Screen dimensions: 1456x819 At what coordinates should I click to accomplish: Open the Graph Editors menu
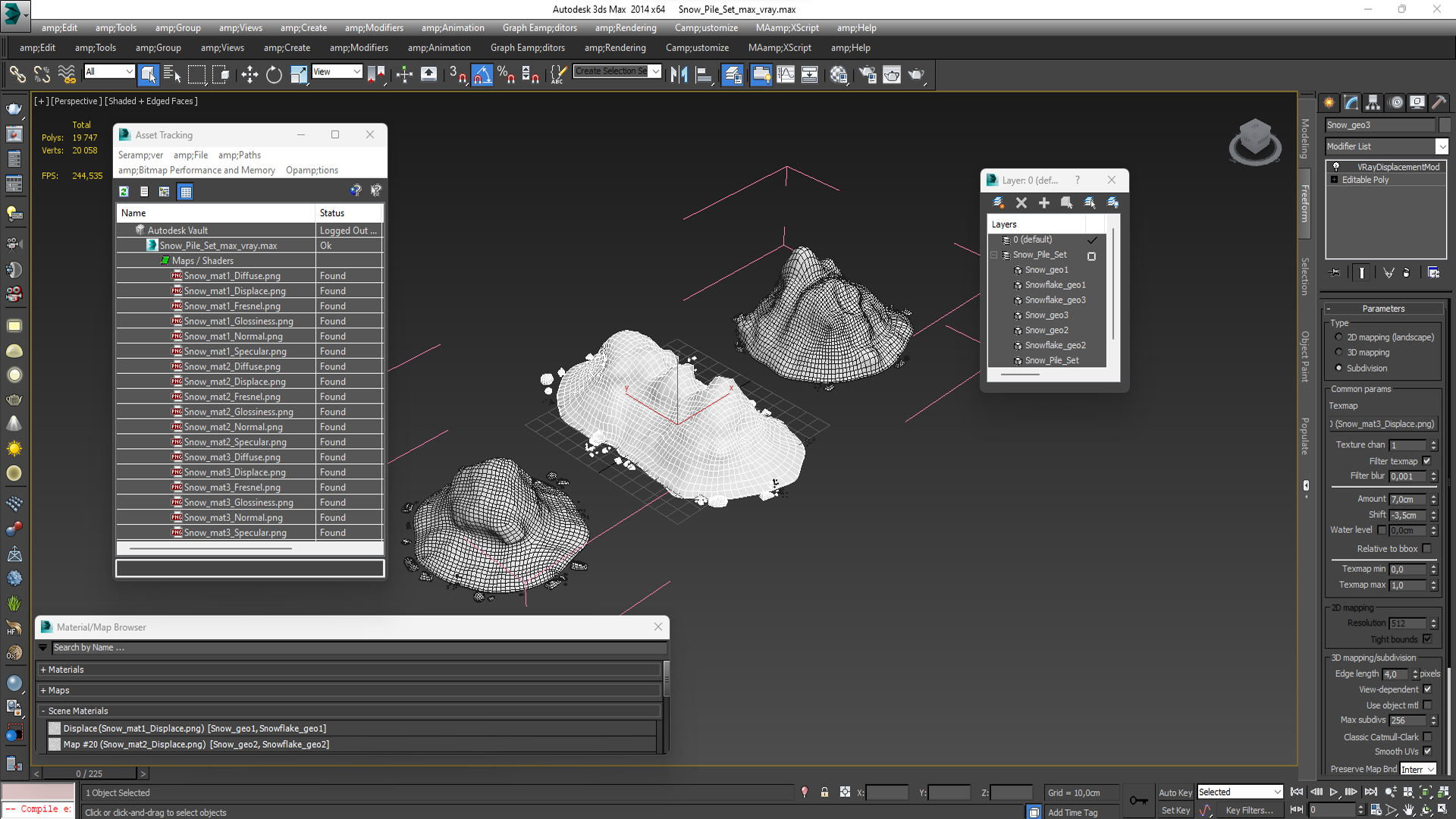click(539, 28)
